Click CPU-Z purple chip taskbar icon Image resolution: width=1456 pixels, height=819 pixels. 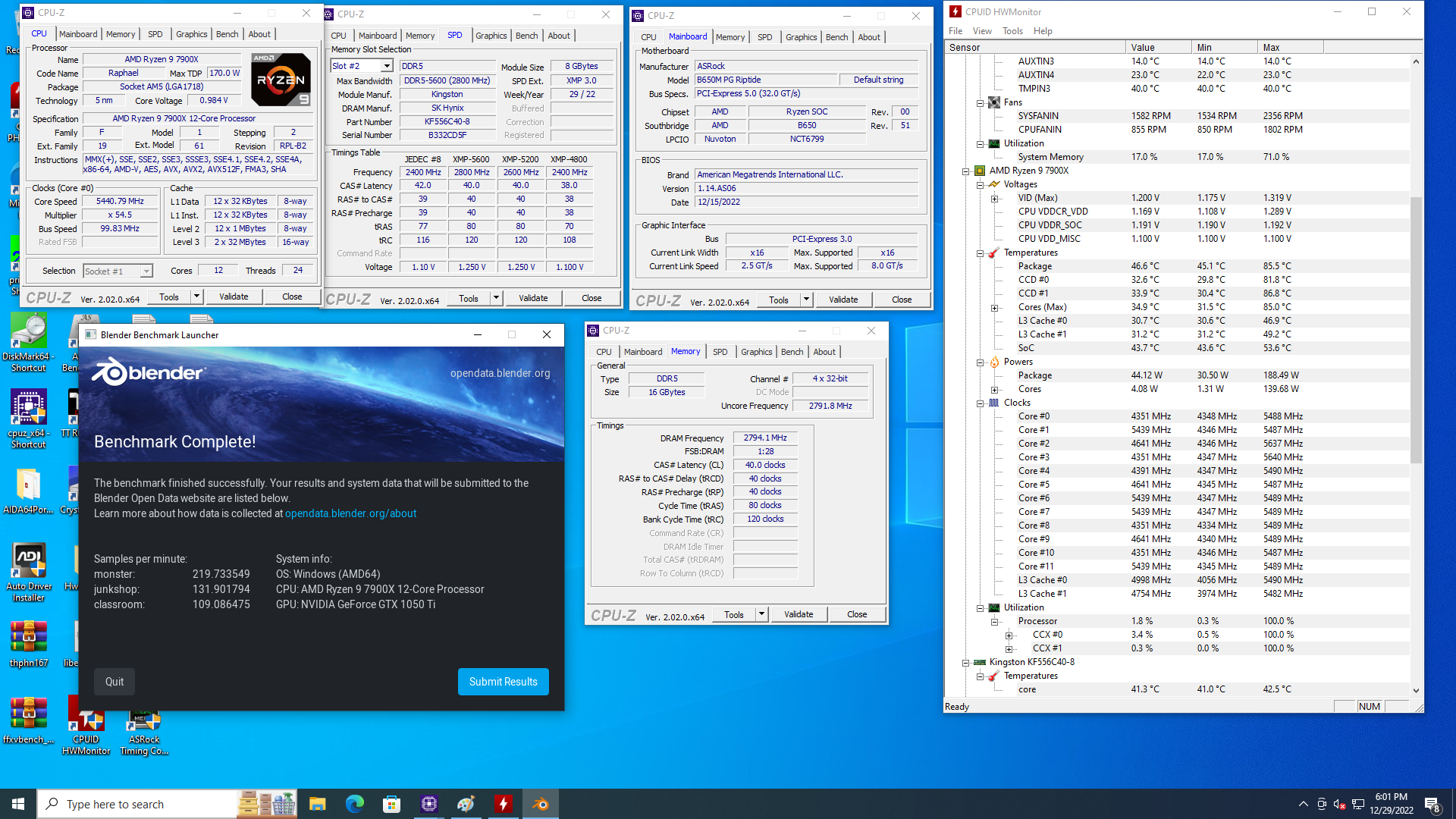(428, 804)
